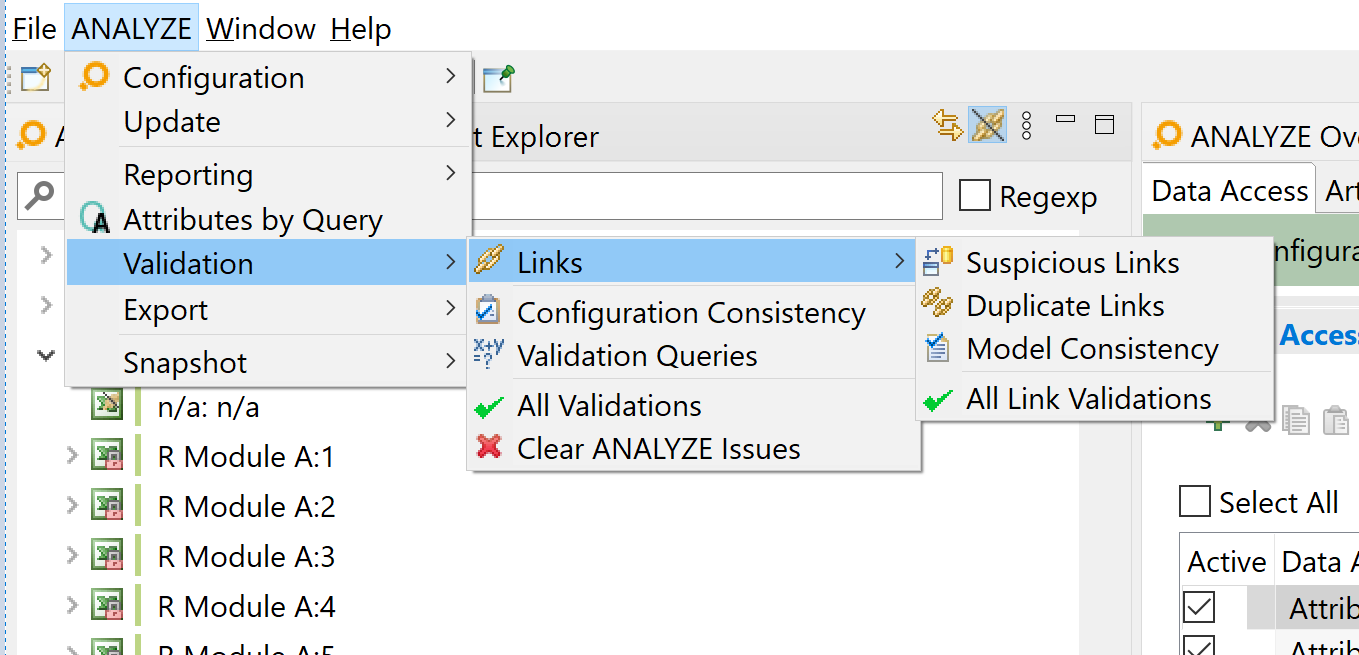
Task: Switch to the Data Access tab
Action: pyautogui.click(x=1230, y=190)
